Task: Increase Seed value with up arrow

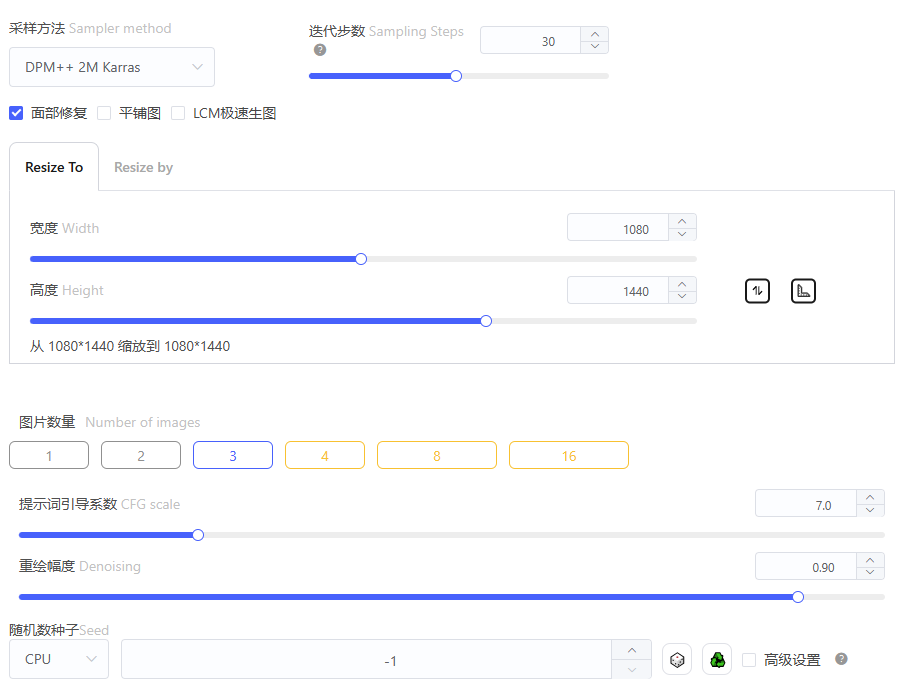Action: coord(632,650)
